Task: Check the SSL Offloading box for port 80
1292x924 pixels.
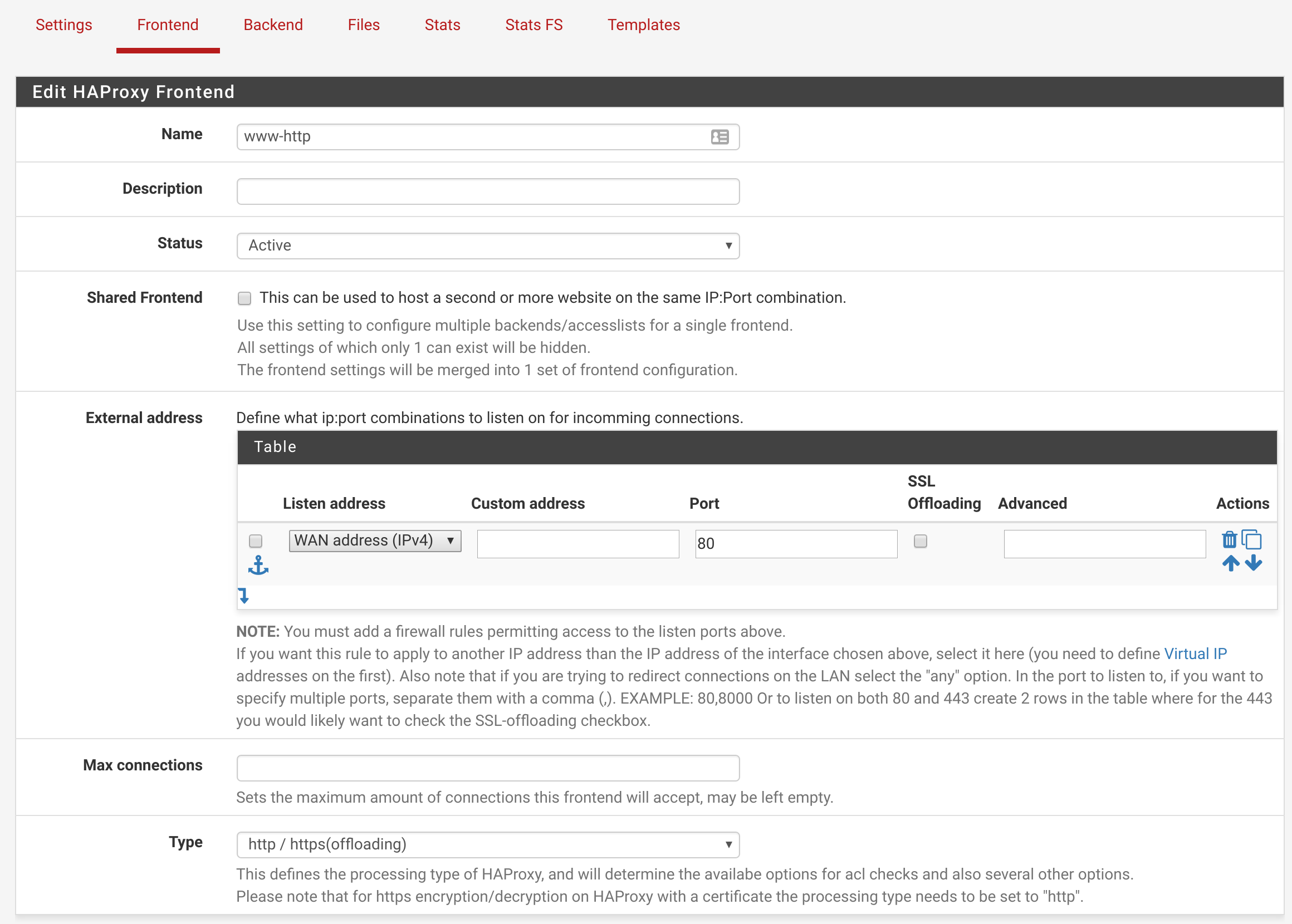Action: coord(921,541)
